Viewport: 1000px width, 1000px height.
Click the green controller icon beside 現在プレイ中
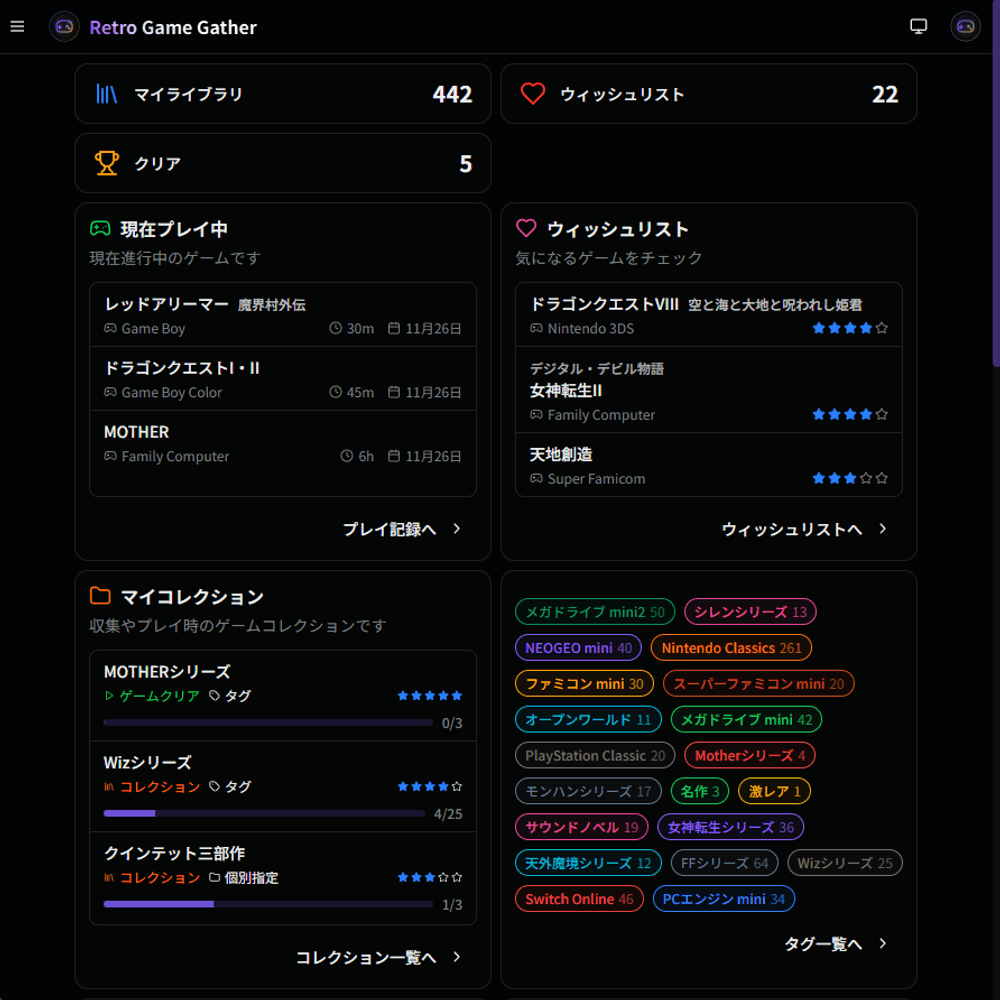tap(100, 229)
